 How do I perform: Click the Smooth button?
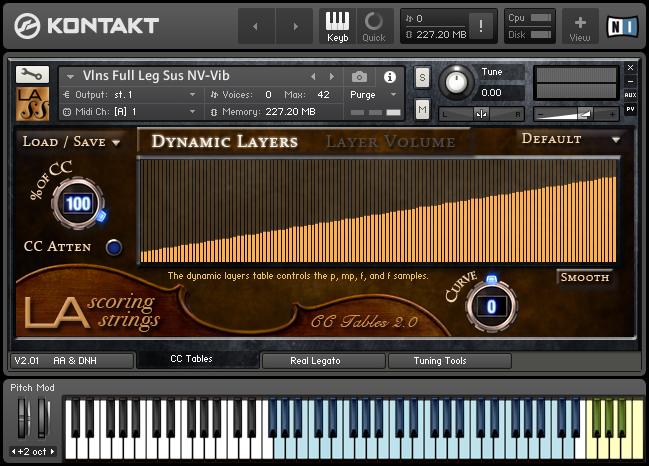[x=584, y=277]
